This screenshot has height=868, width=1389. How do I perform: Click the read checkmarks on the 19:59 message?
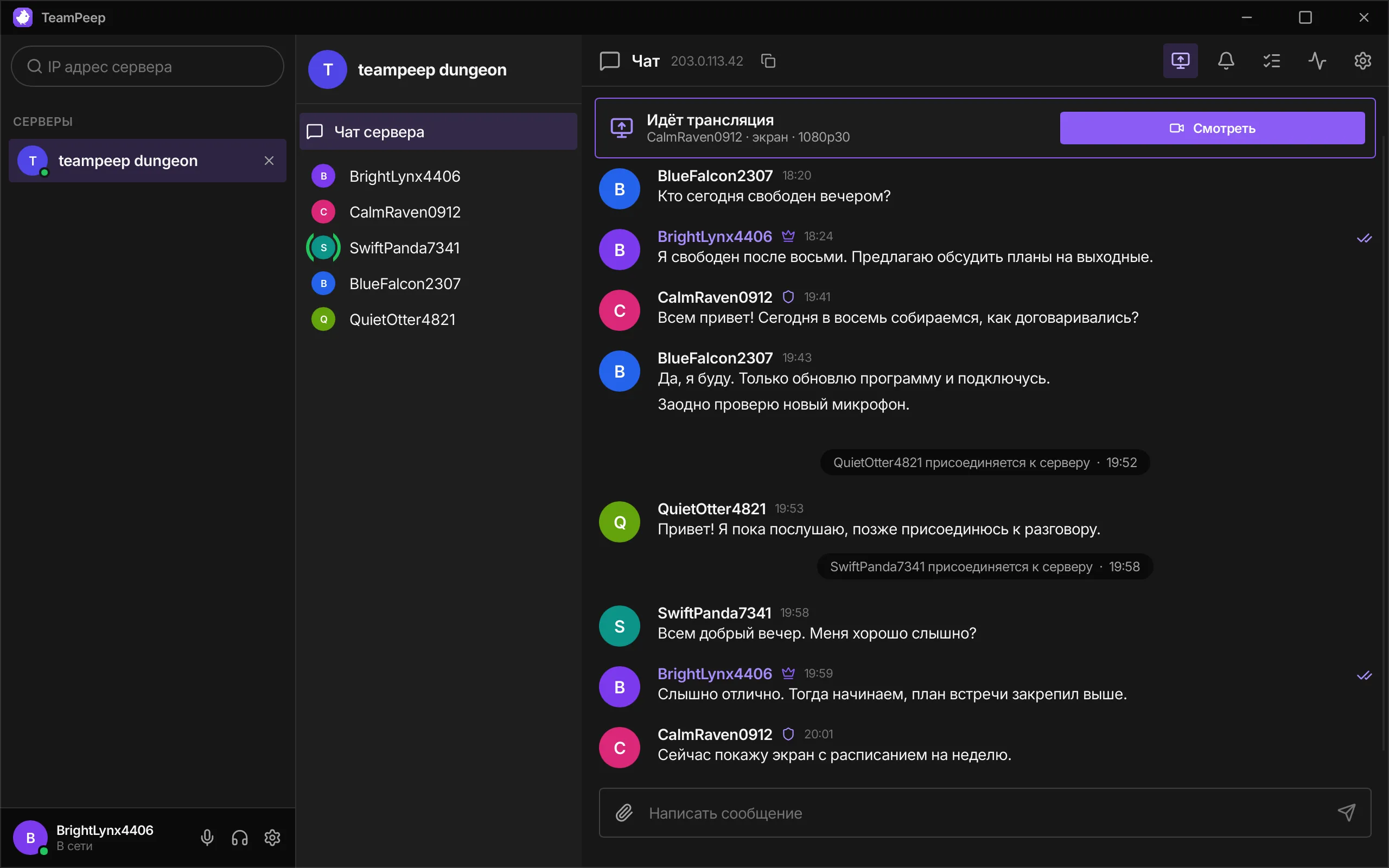click(1365, 676)
